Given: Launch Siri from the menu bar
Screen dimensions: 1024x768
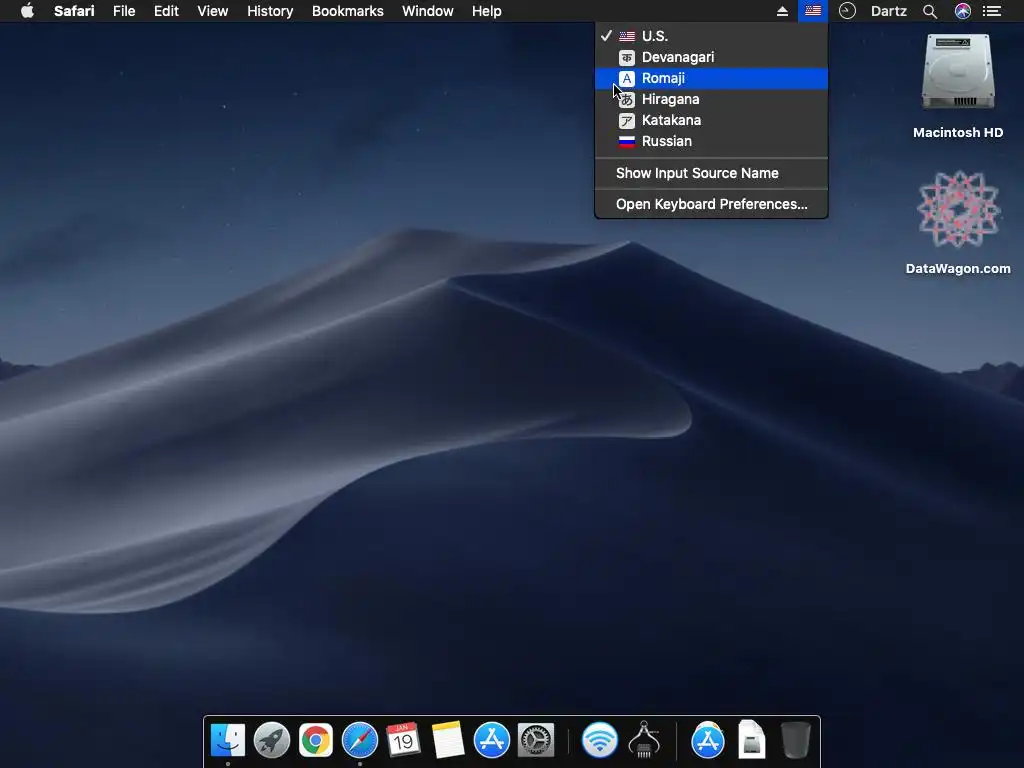Looking at the screenshot, I should [962, 11].
